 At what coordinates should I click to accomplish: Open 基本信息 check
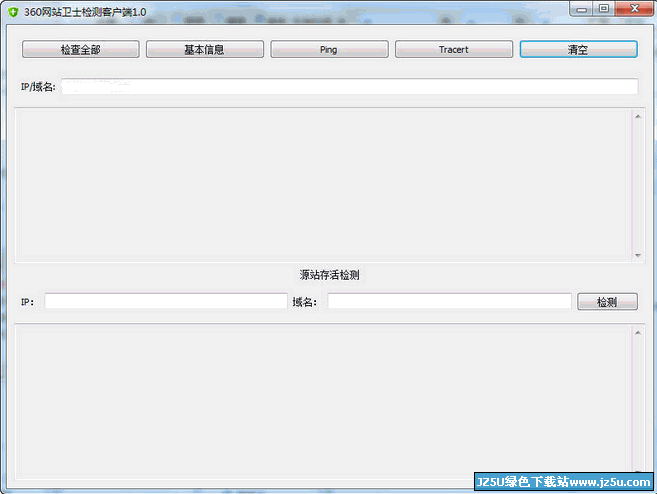point(205,49)
